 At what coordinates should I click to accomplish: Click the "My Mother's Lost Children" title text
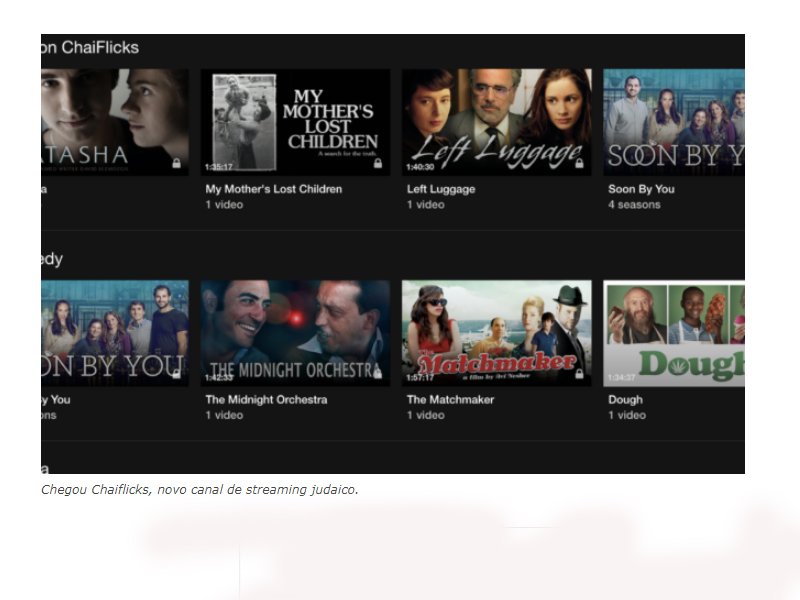[273, 189]
